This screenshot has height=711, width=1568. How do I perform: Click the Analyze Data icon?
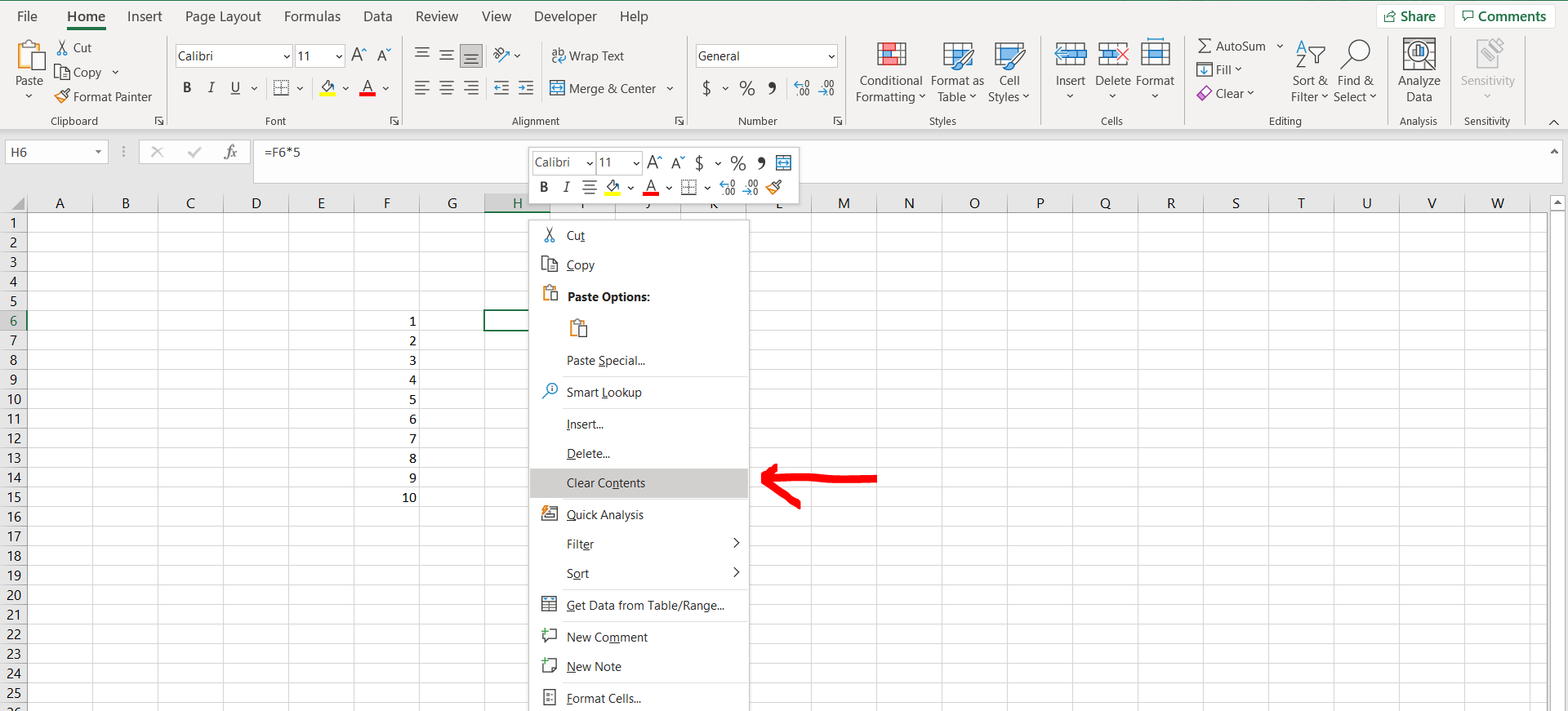1419,56
